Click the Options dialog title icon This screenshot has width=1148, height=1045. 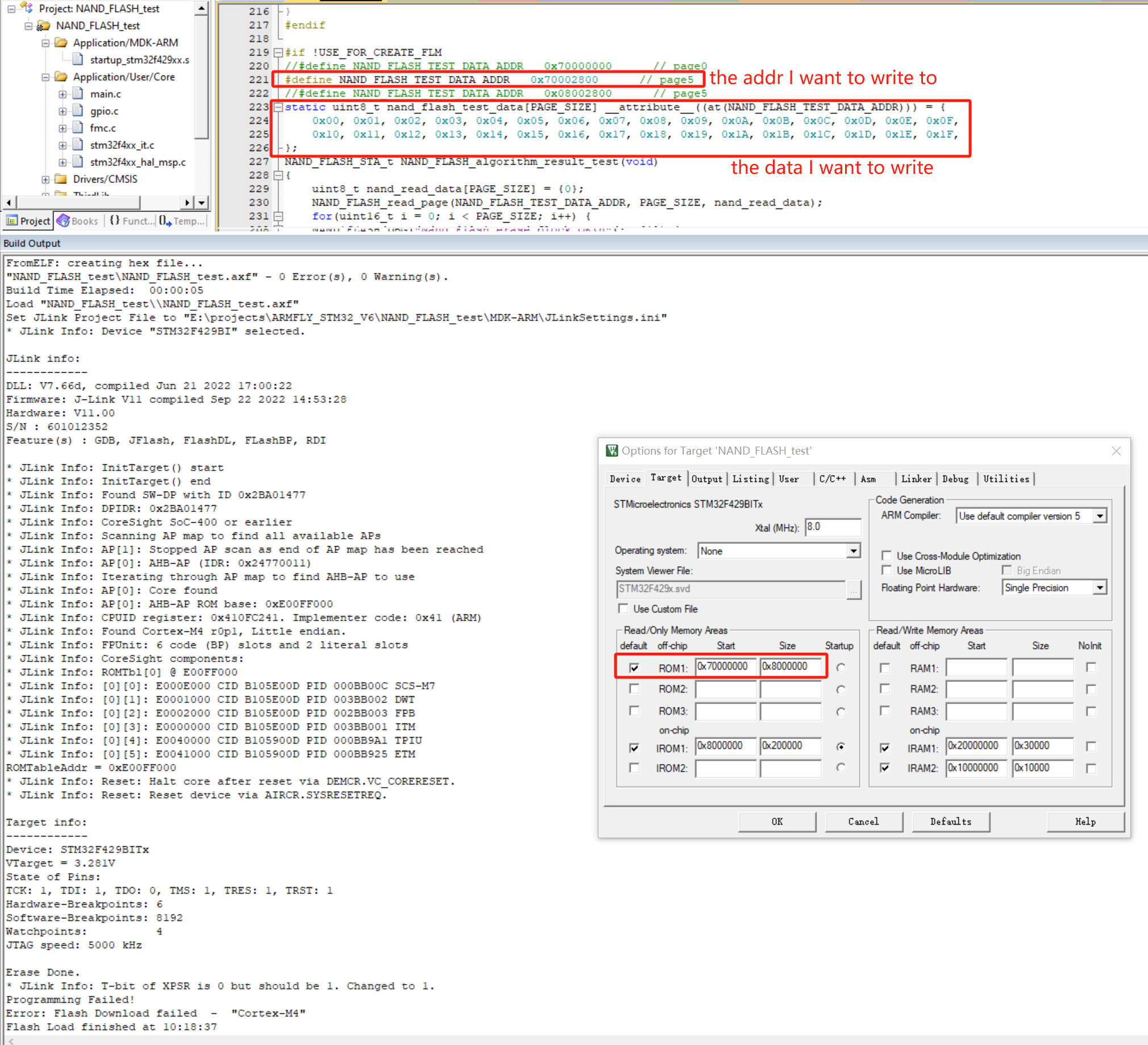tap(612, 451)
